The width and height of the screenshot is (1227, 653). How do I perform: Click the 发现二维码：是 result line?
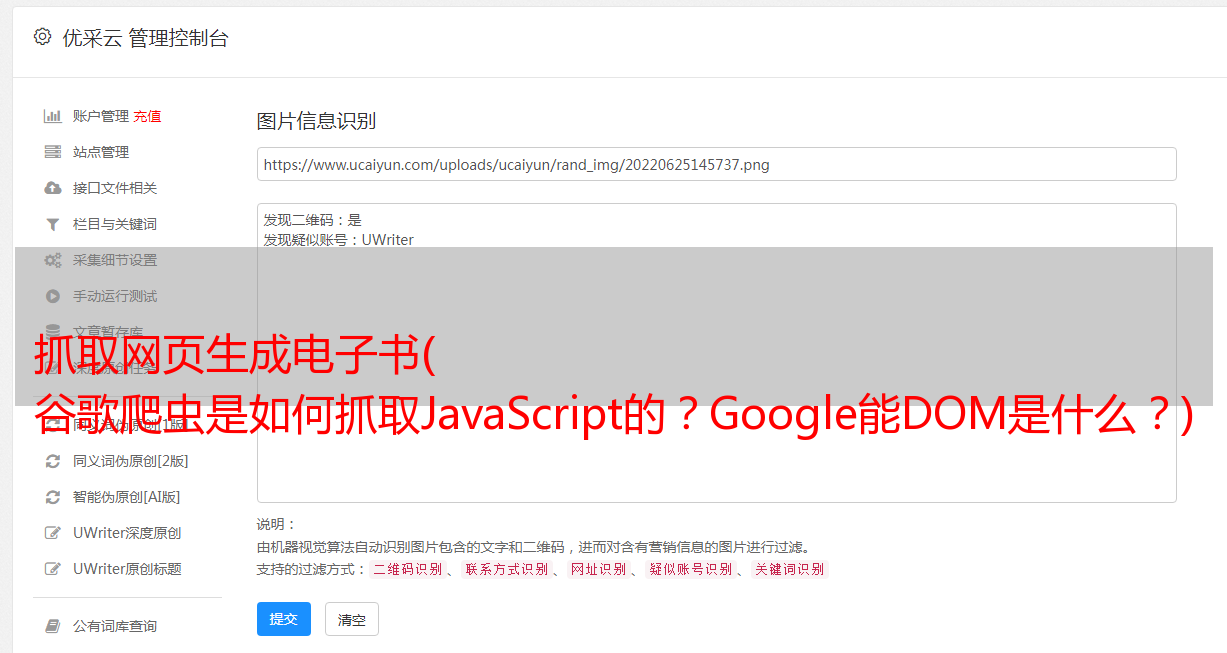(313, 220)
